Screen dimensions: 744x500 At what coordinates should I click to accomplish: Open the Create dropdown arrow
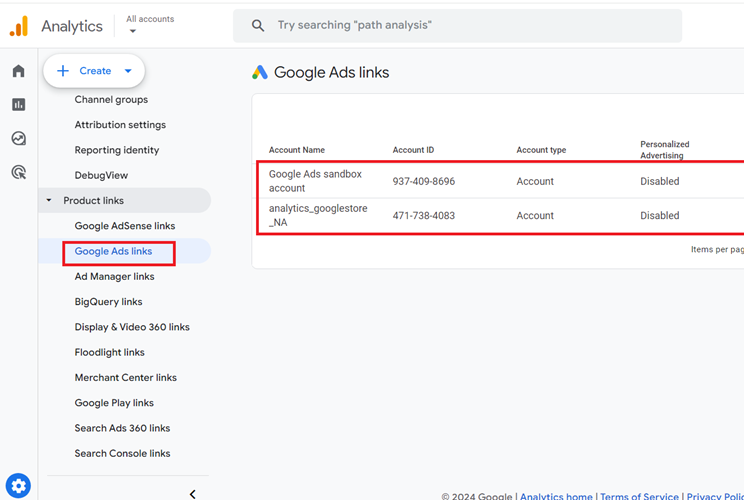coord(128,71)
